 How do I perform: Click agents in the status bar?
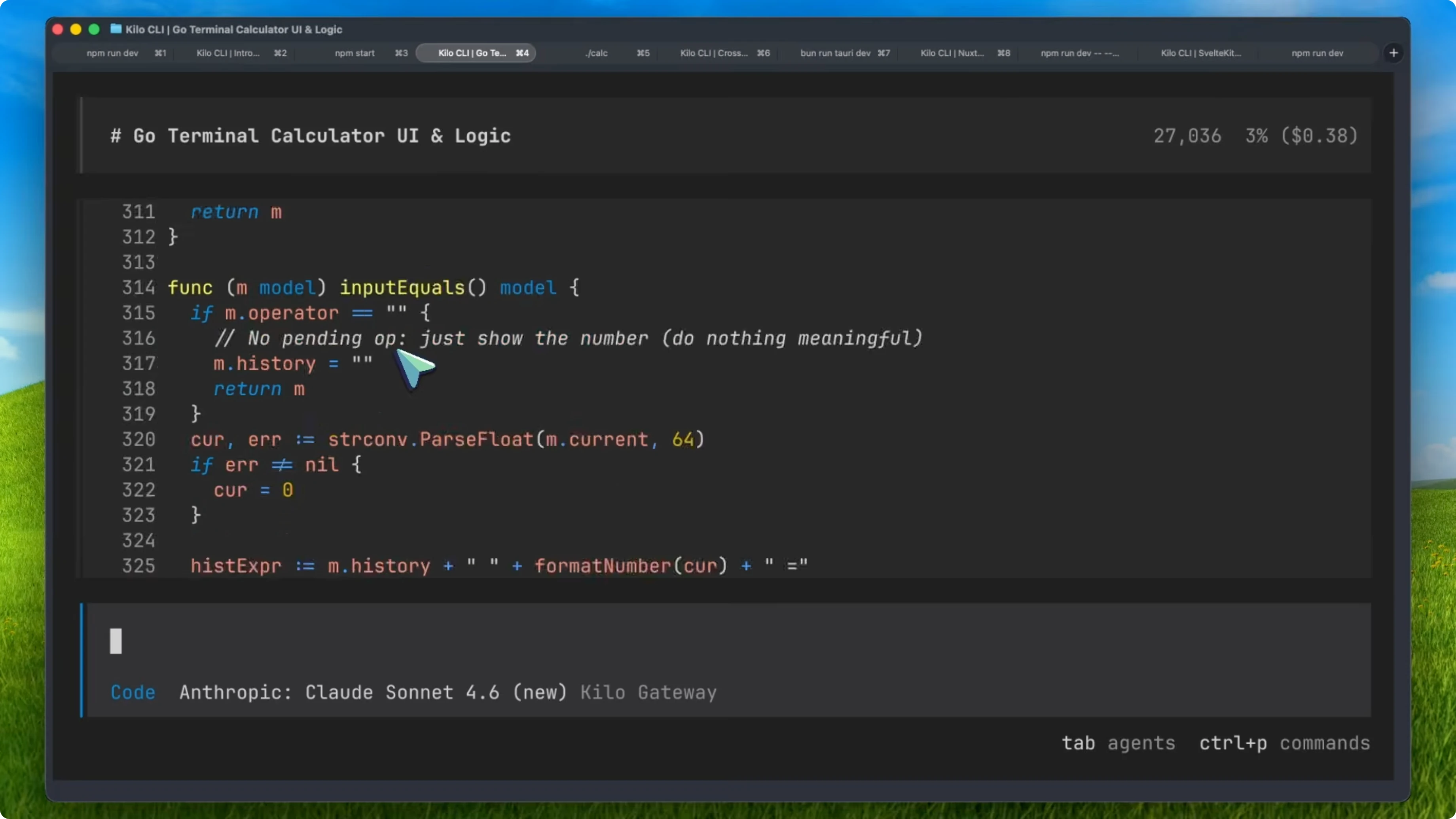1142,743
